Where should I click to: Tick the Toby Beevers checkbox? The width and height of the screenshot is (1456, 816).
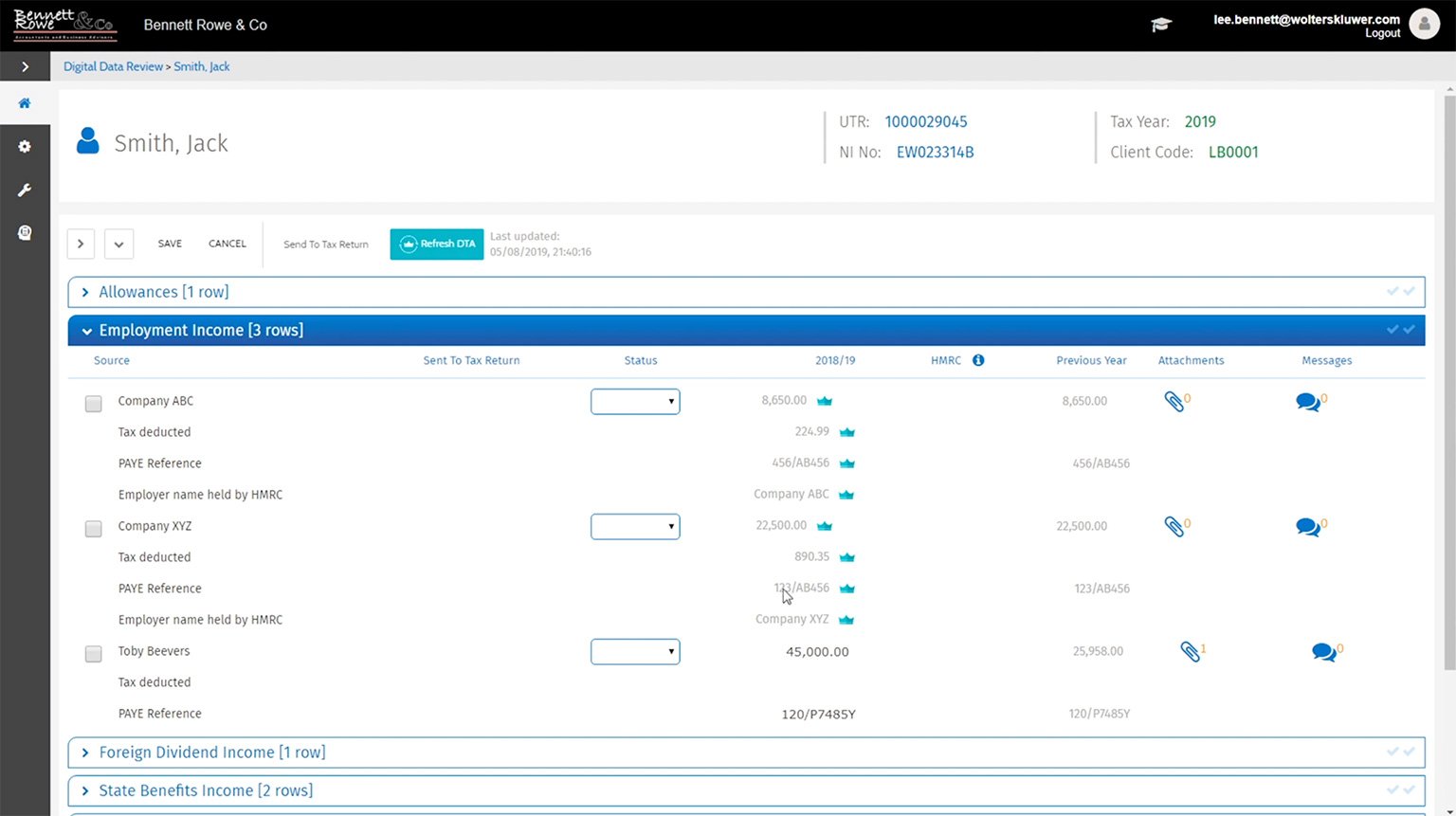pos(93,654)
